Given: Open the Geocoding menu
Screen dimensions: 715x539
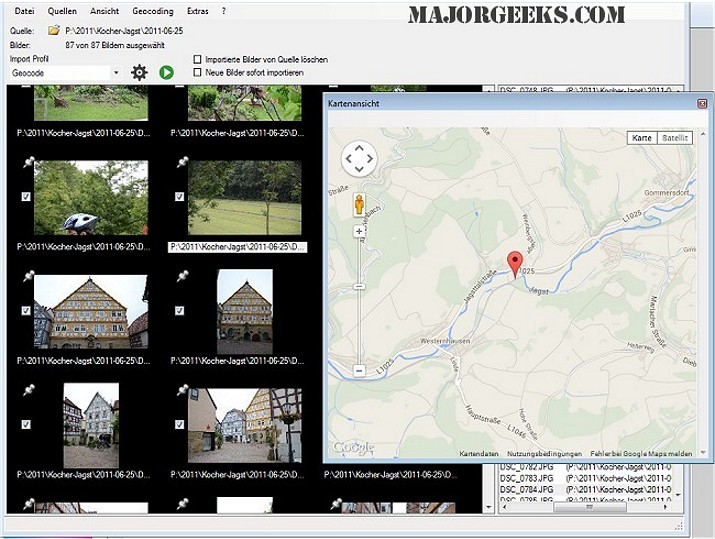Looking at the screenshot, I should pyautogui.click(x=153, y=11).
